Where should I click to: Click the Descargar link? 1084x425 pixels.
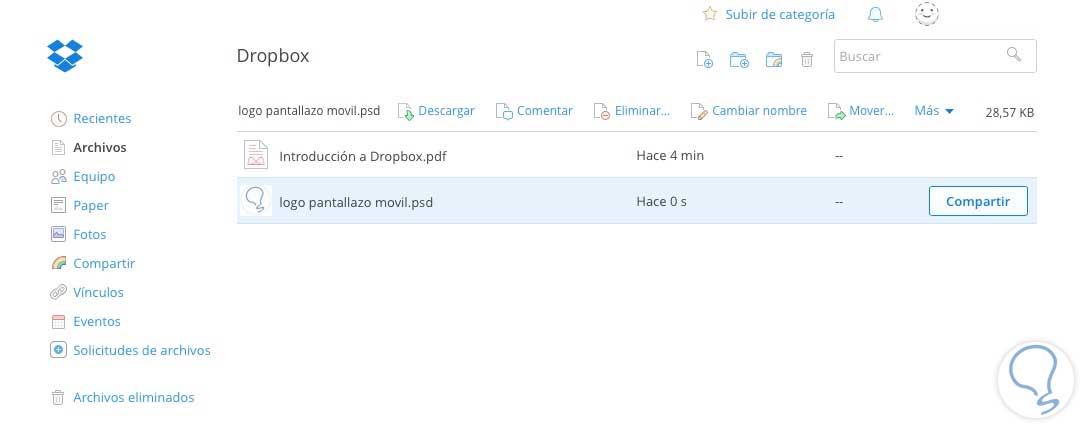click(x=447, y=111)
